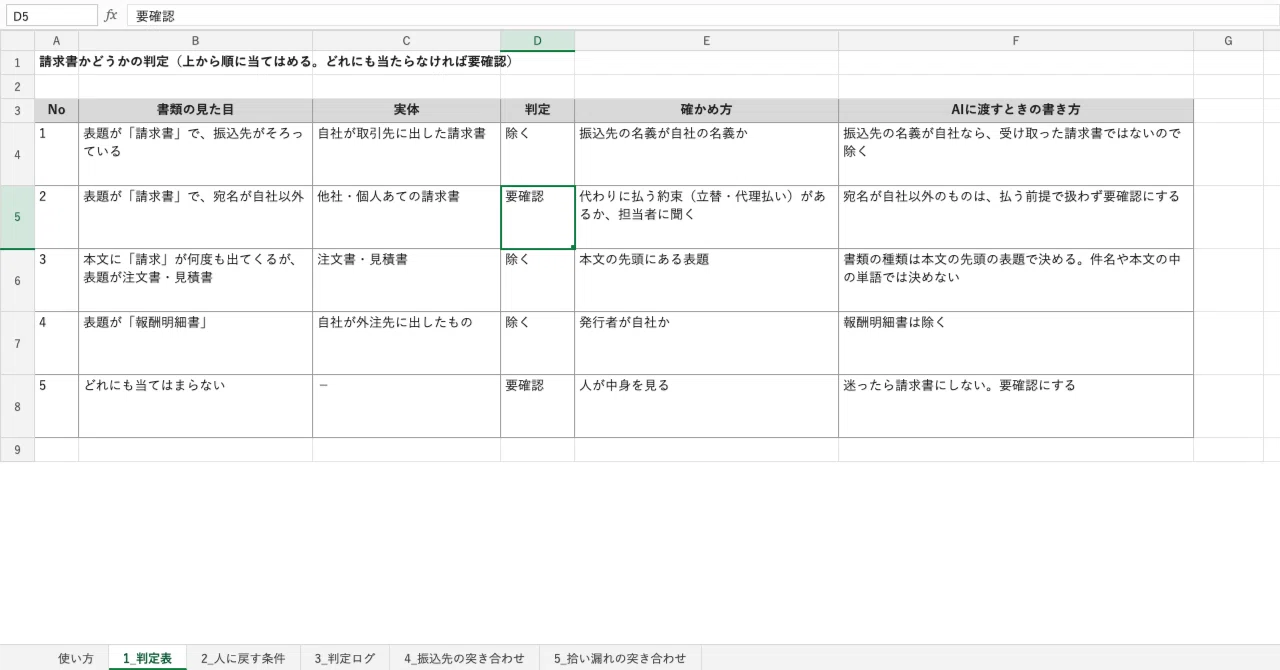Select column C header
Viewport: 1280px width, 670px height.
pyautogui.click(x=406, y=41)
